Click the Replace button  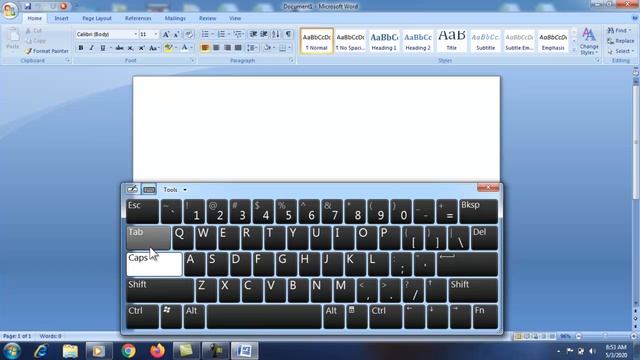click(x=621, y=41)
